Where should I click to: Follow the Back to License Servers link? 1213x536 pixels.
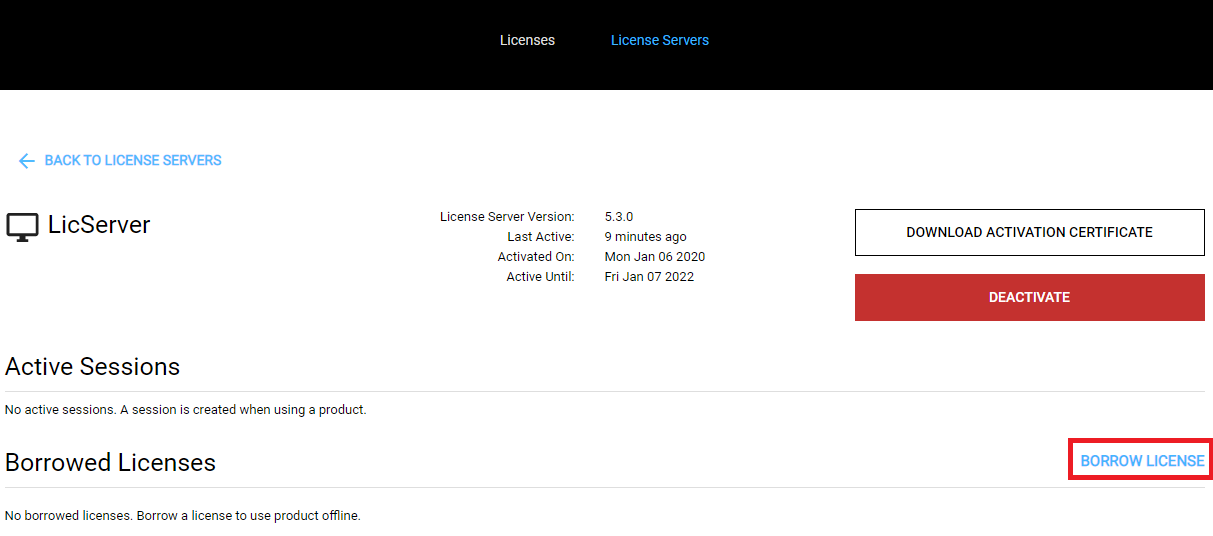click(132, 161)
